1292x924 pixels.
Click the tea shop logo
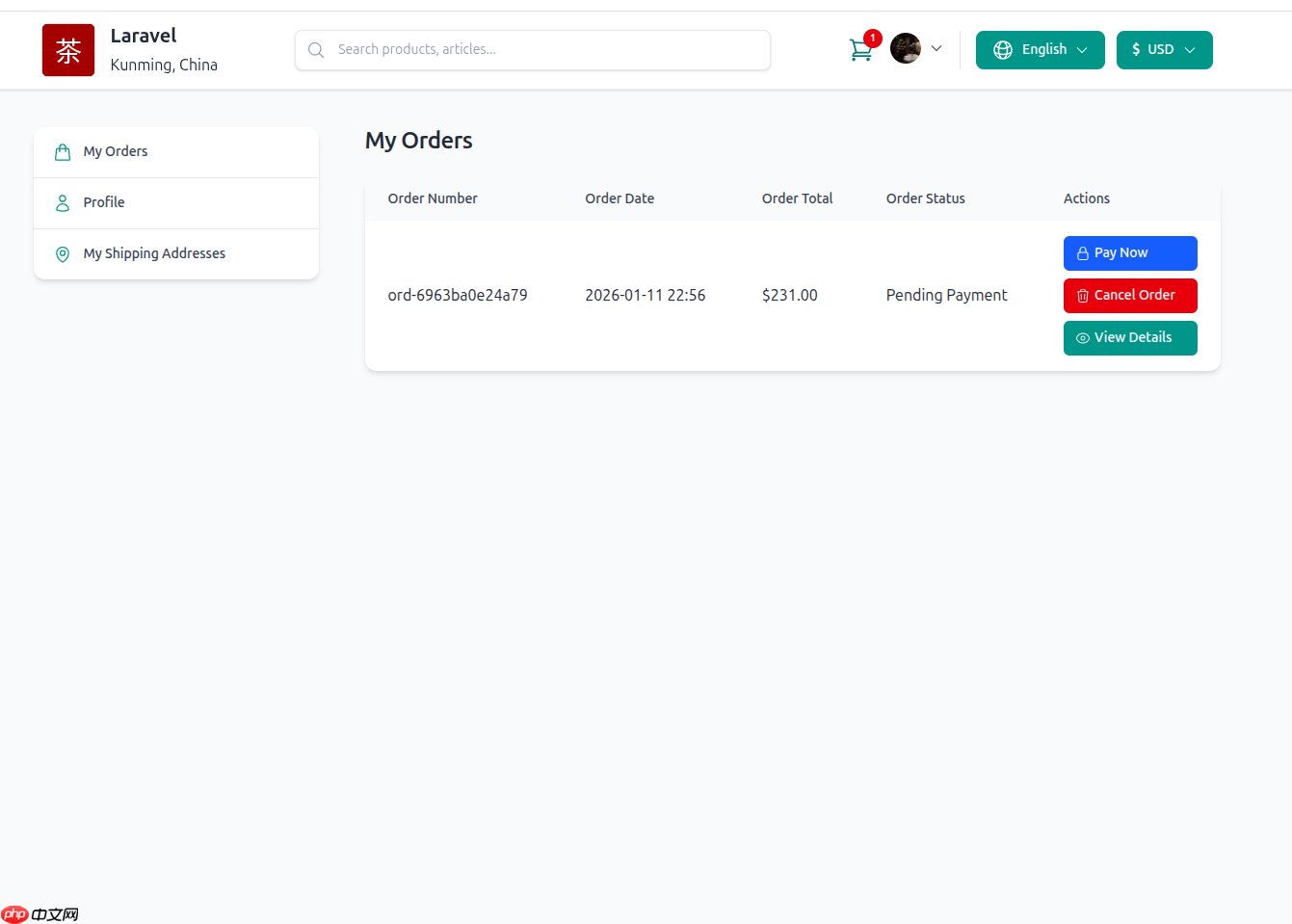(x=67, y=49)
